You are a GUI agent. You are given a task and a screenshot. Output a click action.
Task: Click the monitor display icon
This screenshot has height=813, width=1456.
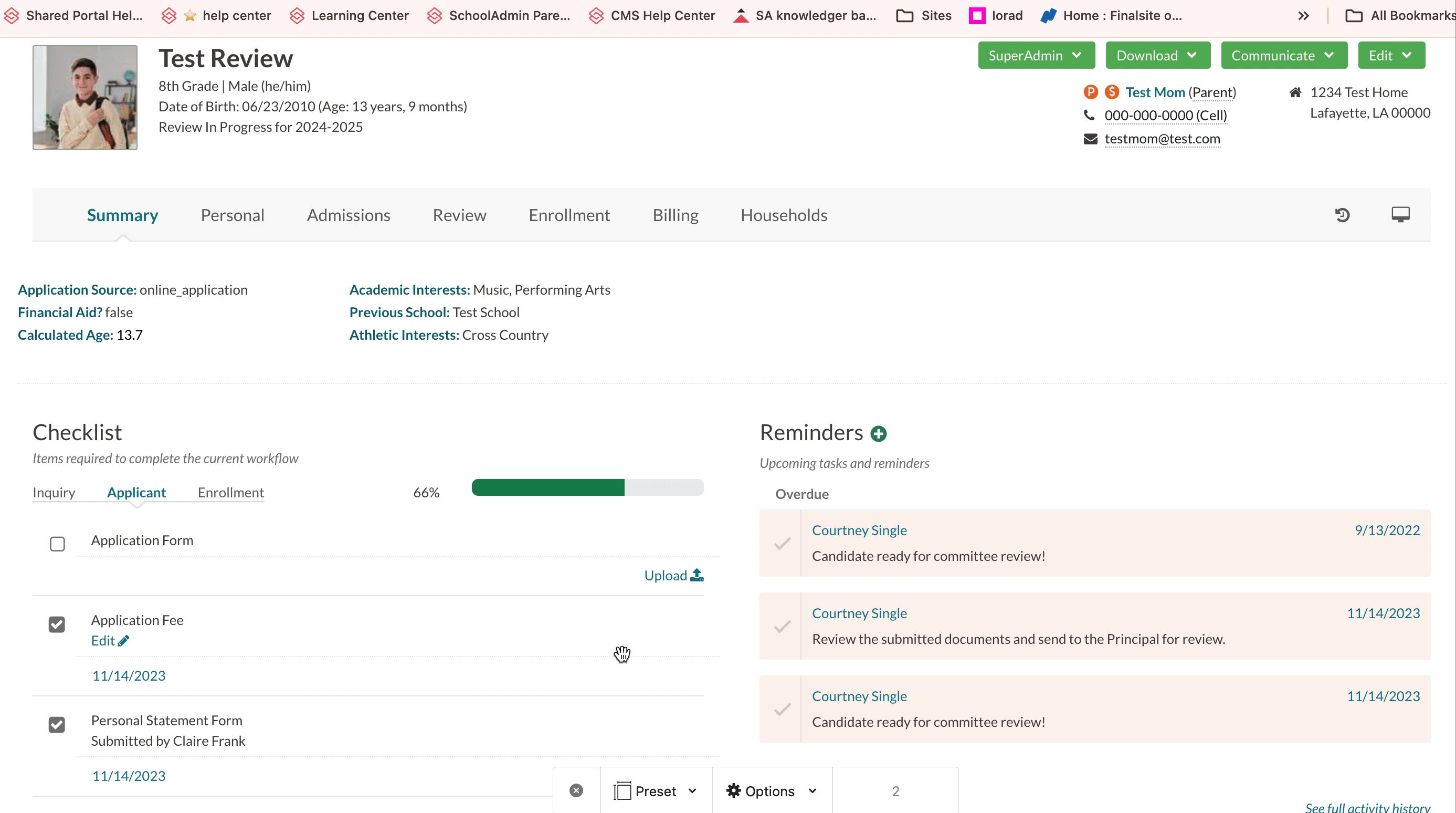click(x=1400, y=215)
